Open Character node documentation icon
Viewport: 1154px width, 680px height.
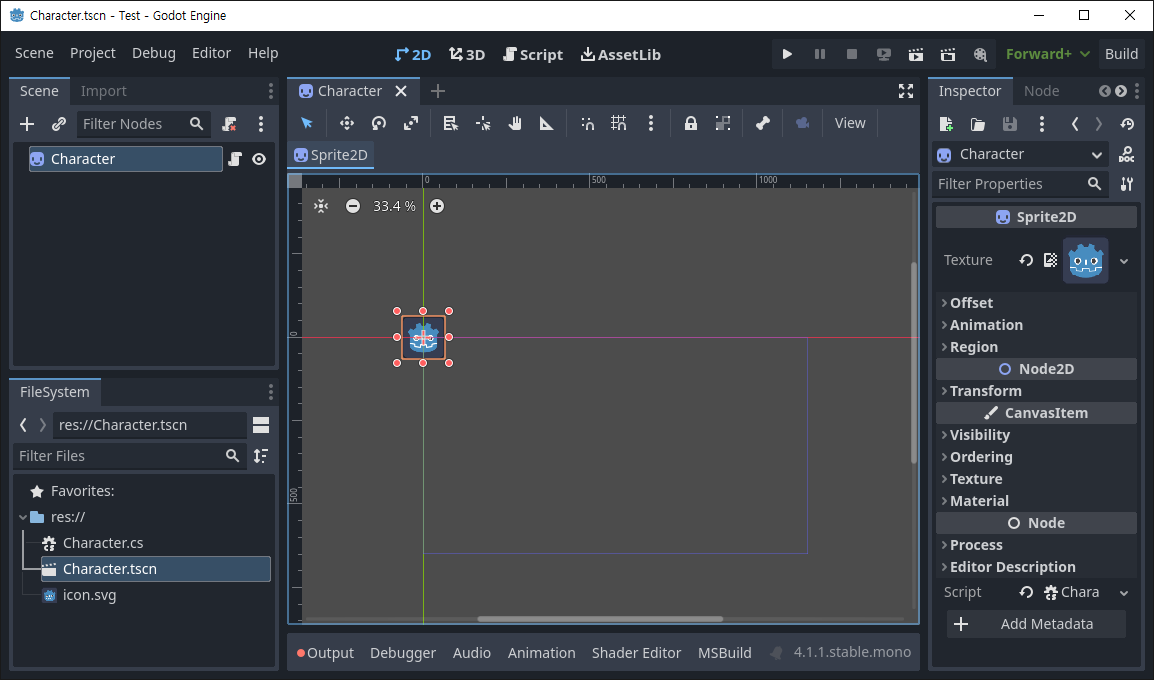tap(1126, 155)
